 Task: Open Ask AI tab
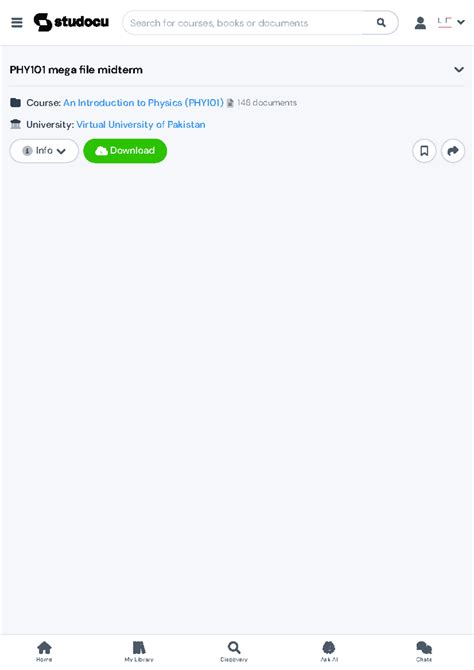pos(329,652)
